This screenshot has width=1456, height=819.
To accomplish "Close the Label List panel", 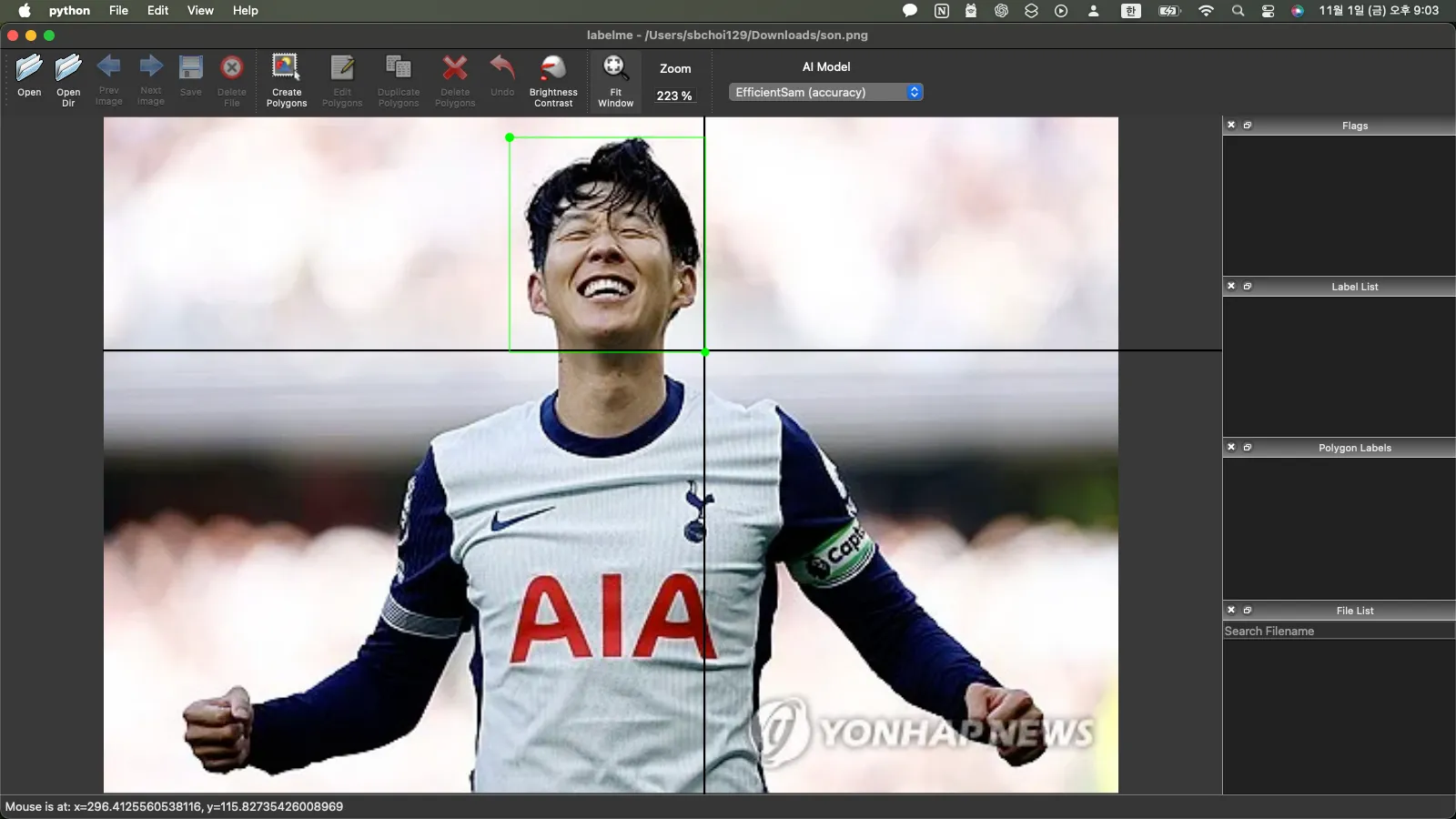I will tap(1231, 286).
